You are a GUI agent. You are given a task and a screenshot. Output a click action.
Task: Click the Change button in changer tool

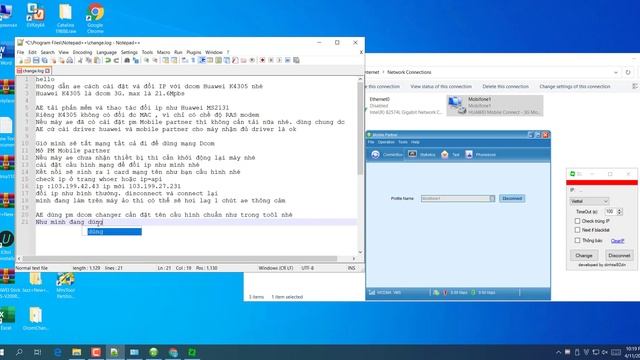pyautogui.click(x=584, y=256)
